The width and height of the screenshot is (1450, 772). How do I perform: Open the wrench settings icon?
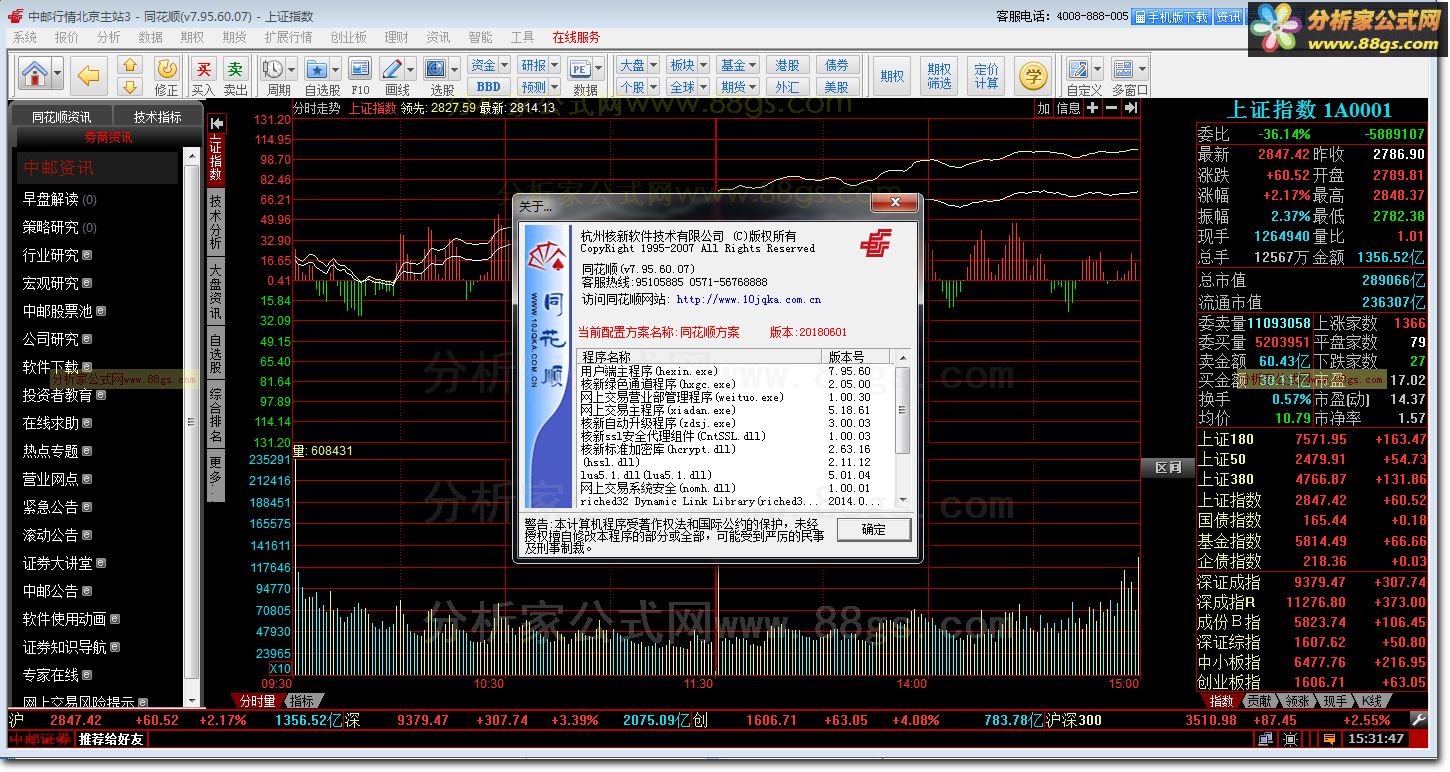click(1418, 719)
